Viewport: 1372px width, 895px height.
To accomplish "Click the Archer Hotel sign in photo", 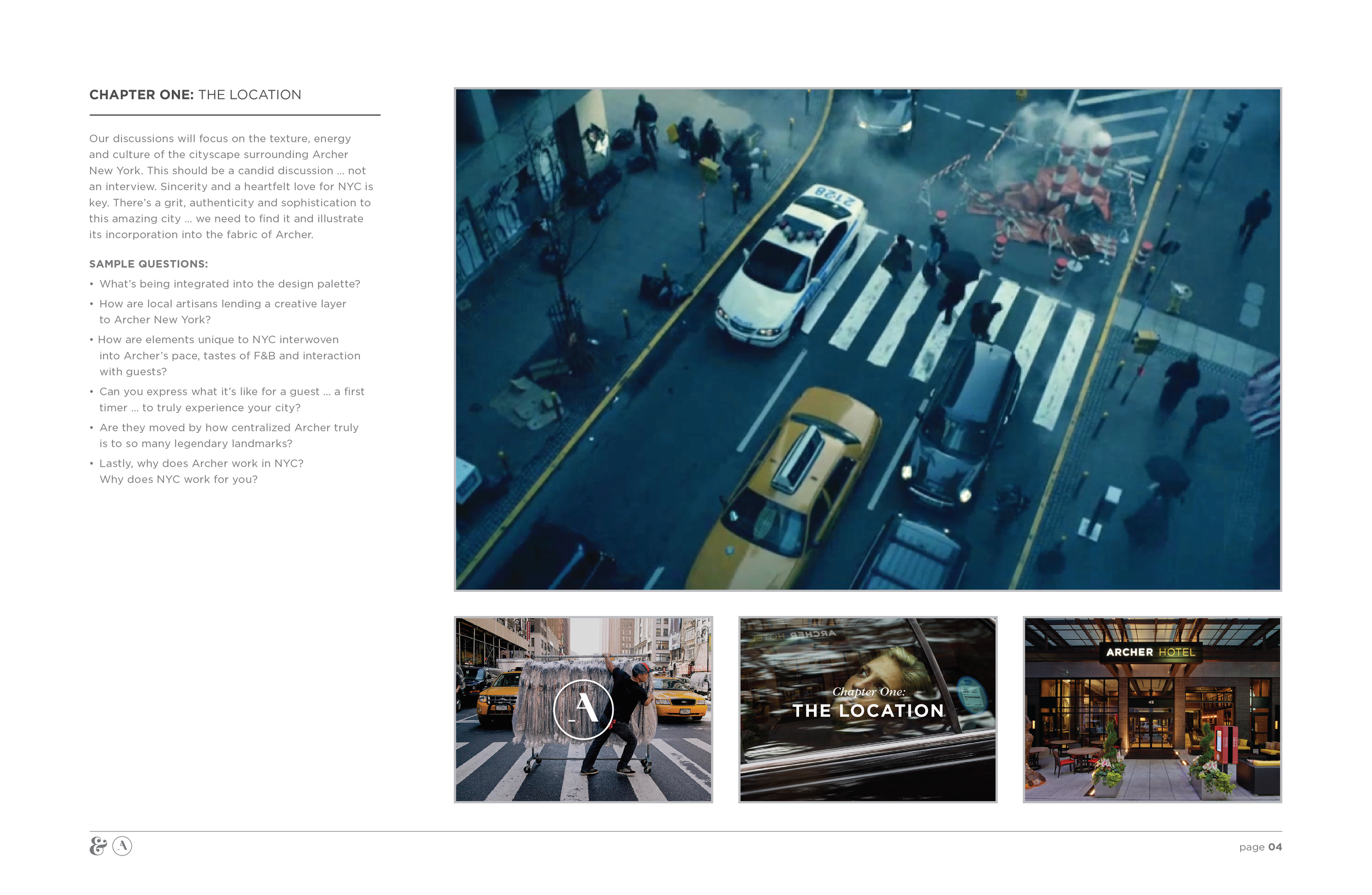I will tap(1151, 652).
